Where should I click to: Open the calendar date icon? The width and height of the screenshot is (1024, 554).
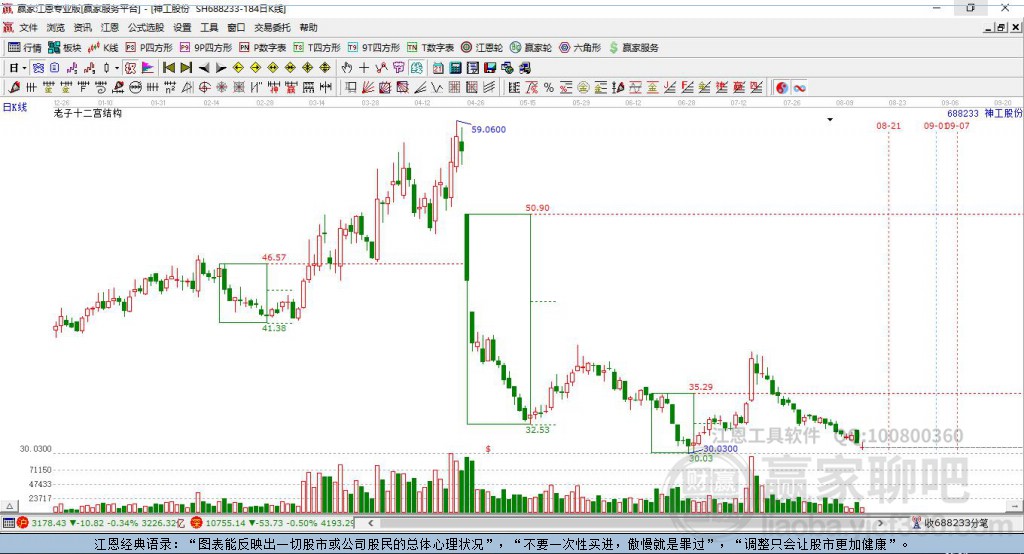click(438, 68)
